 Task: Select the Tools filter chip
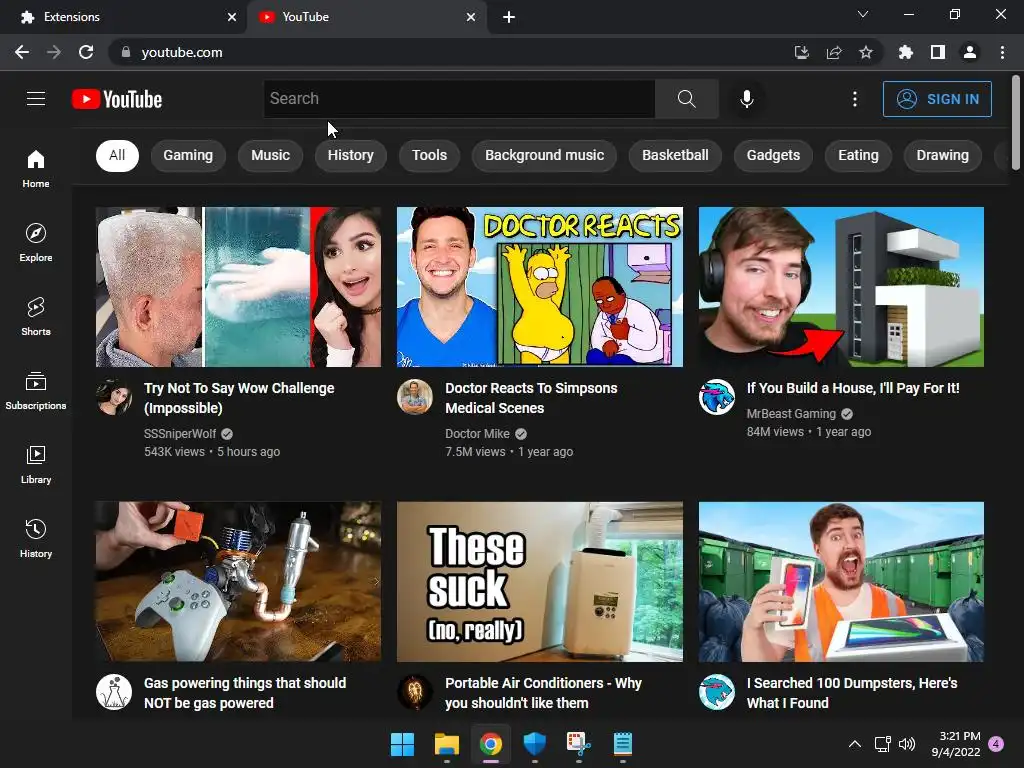coord(429,155)
